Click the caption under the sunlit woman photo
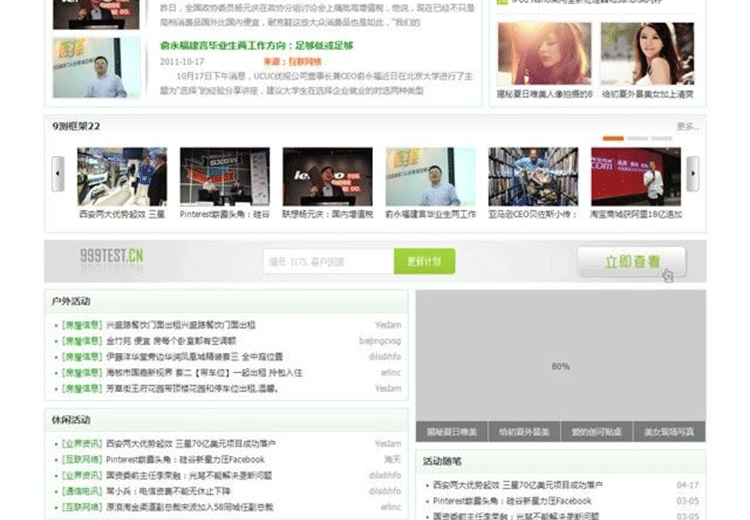The image size is (750, 520). pyautogui.click(x=544, y=94)
